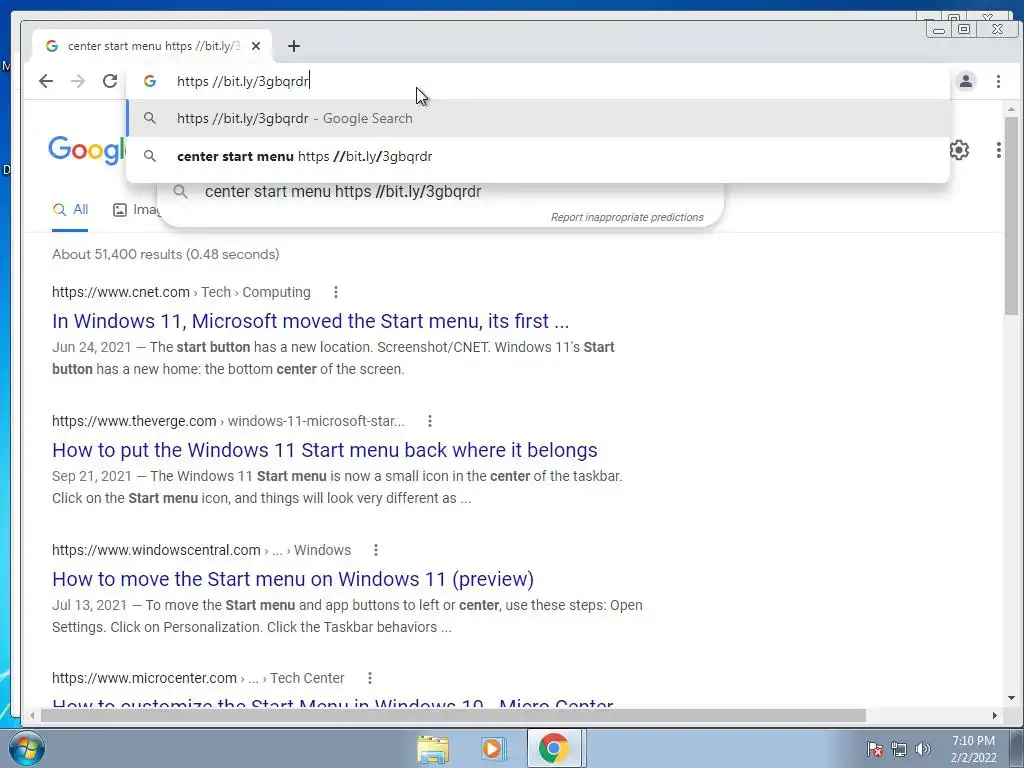Click the scroll right arrow on the horizontal scrollbar
Image resolution: width=1024 pixels, height=768 pixels.
click(x=995, y=716)
